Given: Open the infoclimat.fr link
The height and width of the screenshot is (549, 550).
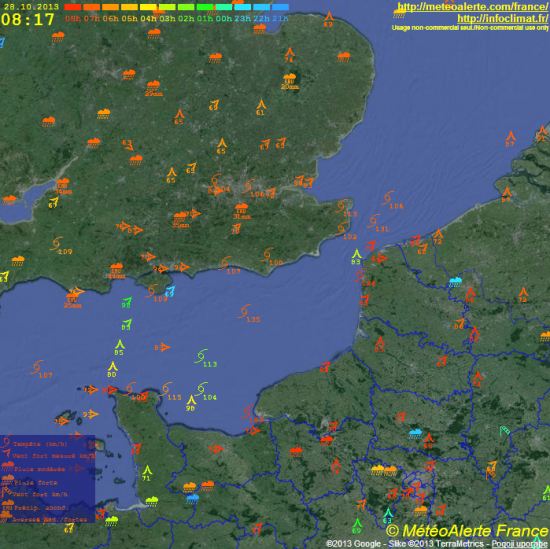Looking at the screenshot, I should tap(503, 18).
